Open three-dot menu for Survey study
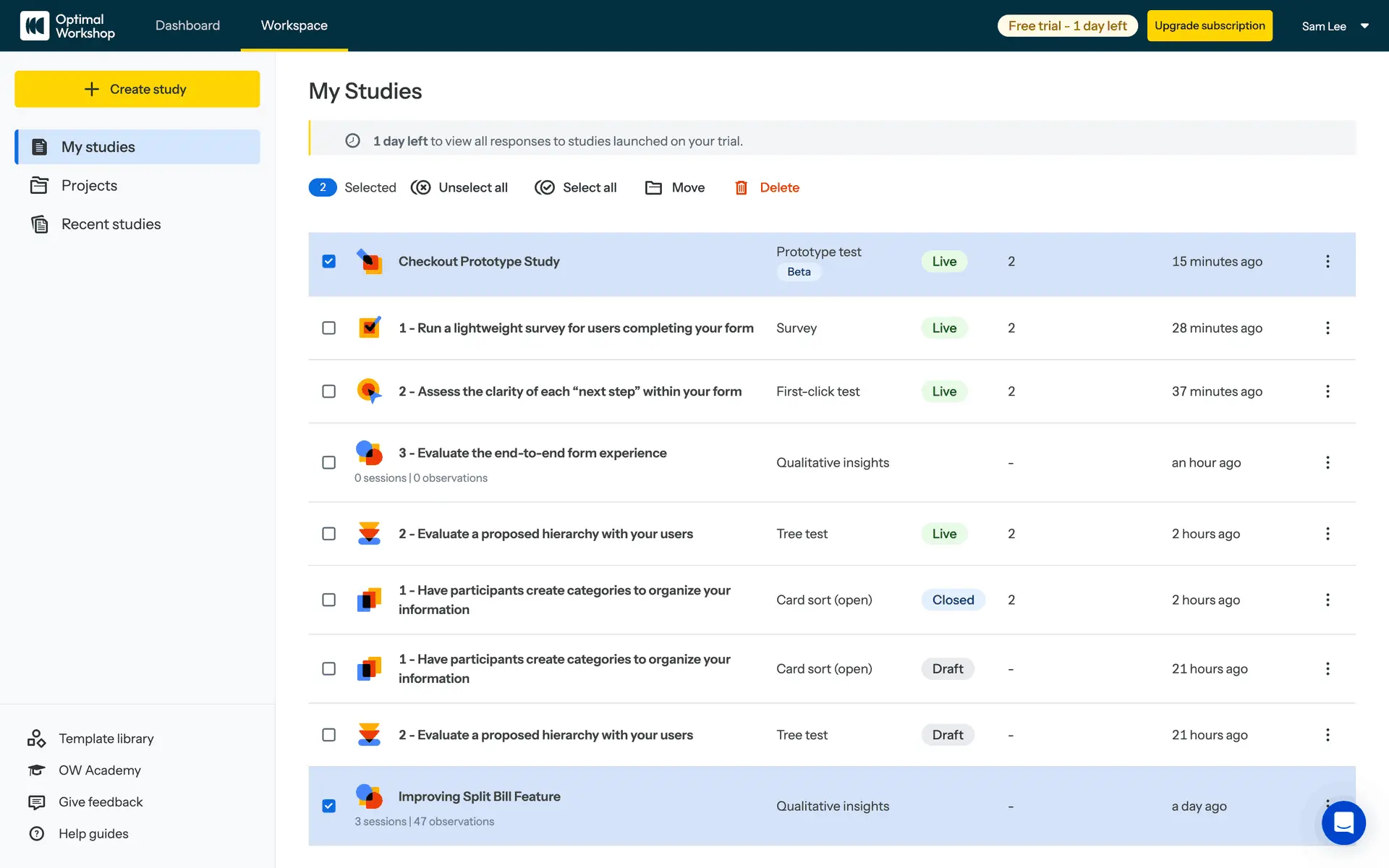Image resolution: width=1389 pixels, height=868 pixels. 1328,328
